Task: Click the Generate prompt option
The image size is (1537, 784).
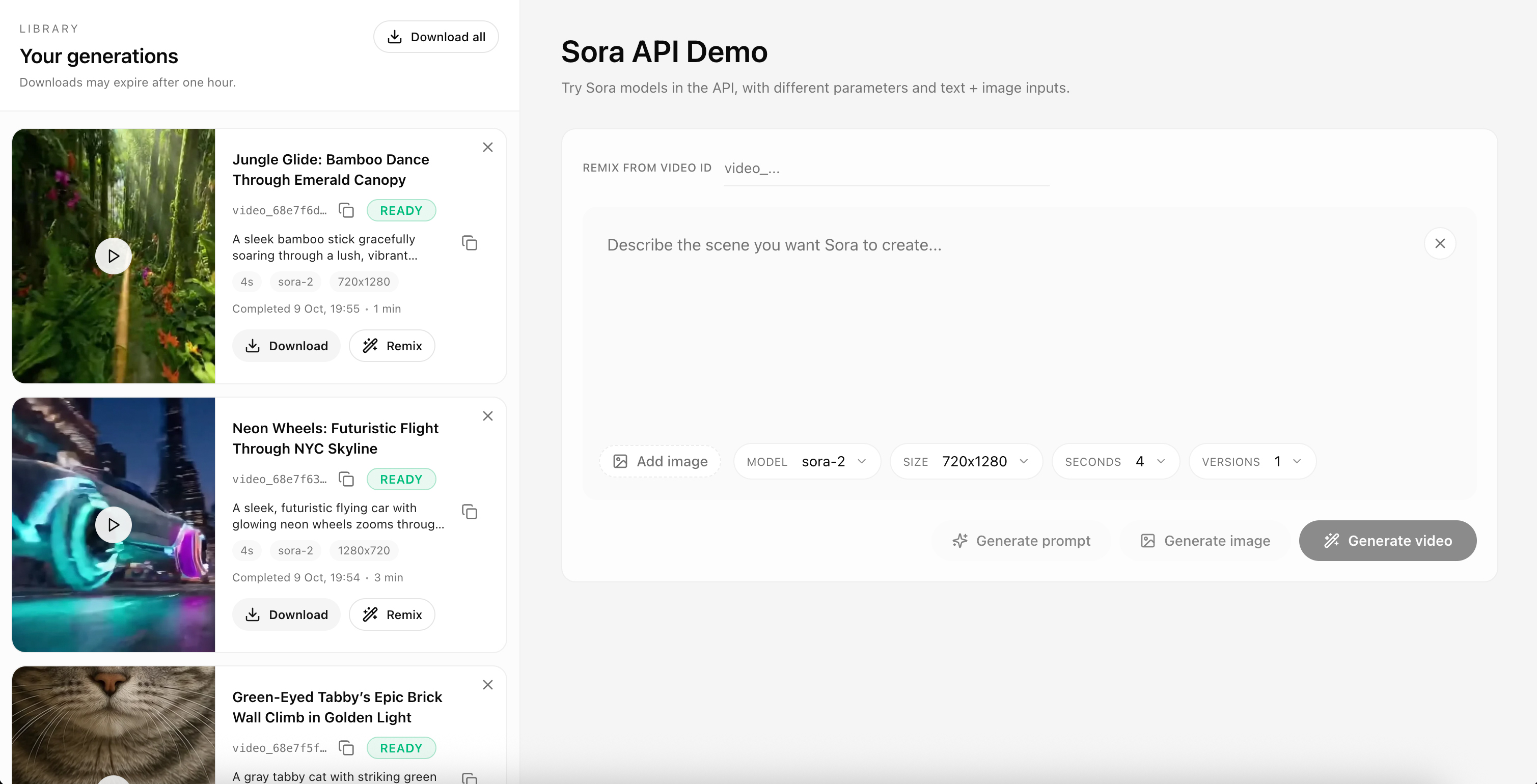Action: 1022,541
